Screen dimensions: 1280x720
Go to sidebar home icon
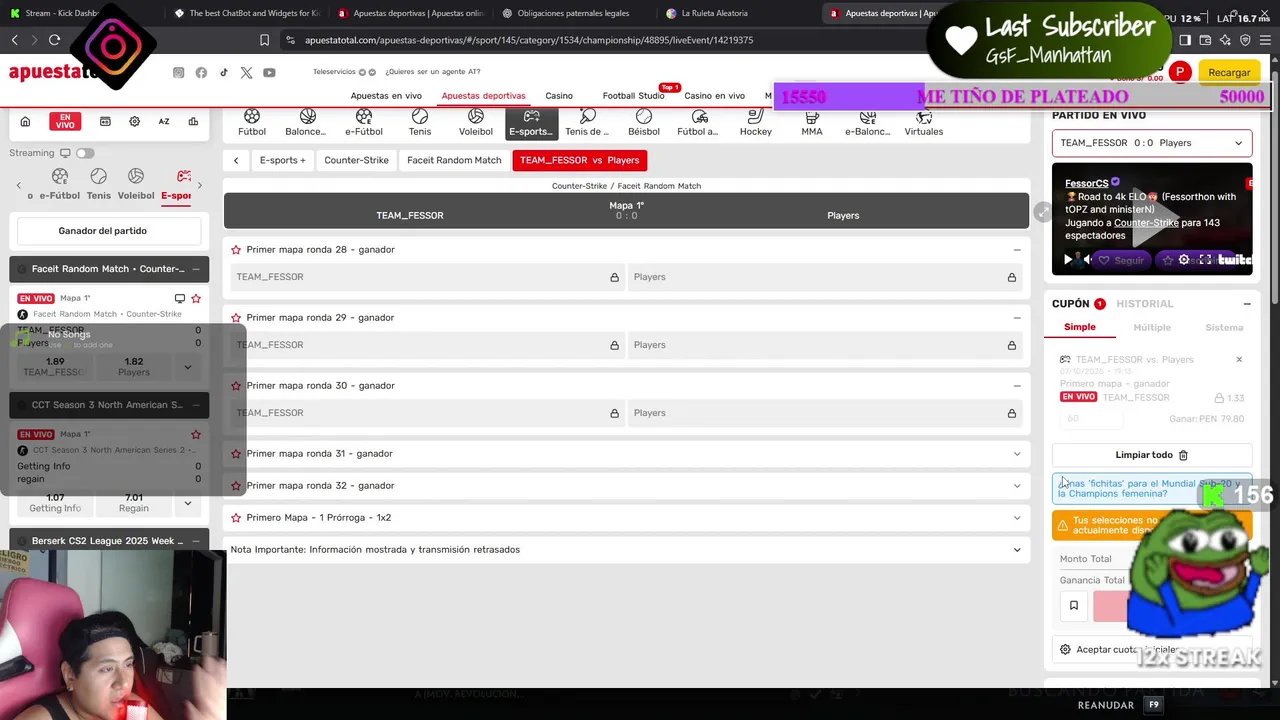point(25,122)
